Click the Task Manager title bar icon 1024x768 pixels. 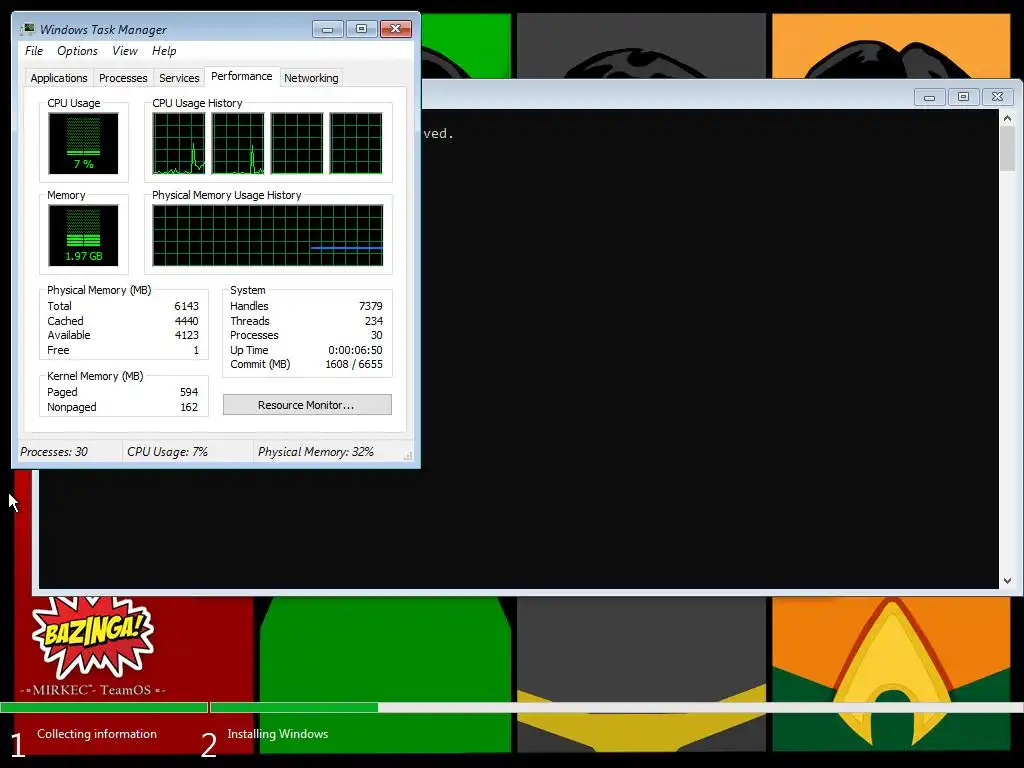pyautogui.click(x=27, y=29)
